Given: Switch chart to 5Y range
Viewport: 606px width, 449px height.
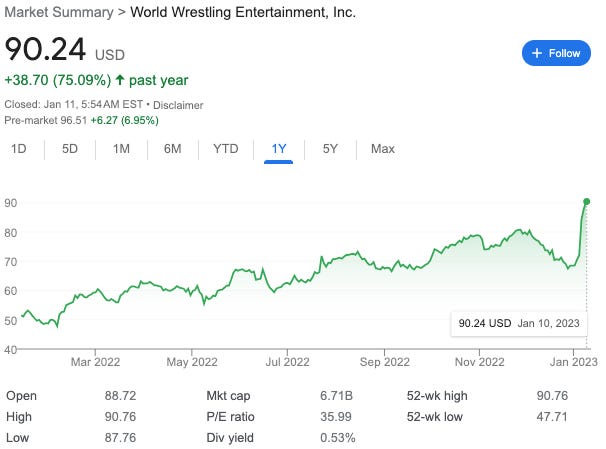Looking at the screenshot, I should pyautogui.click(x=330, y=149).
